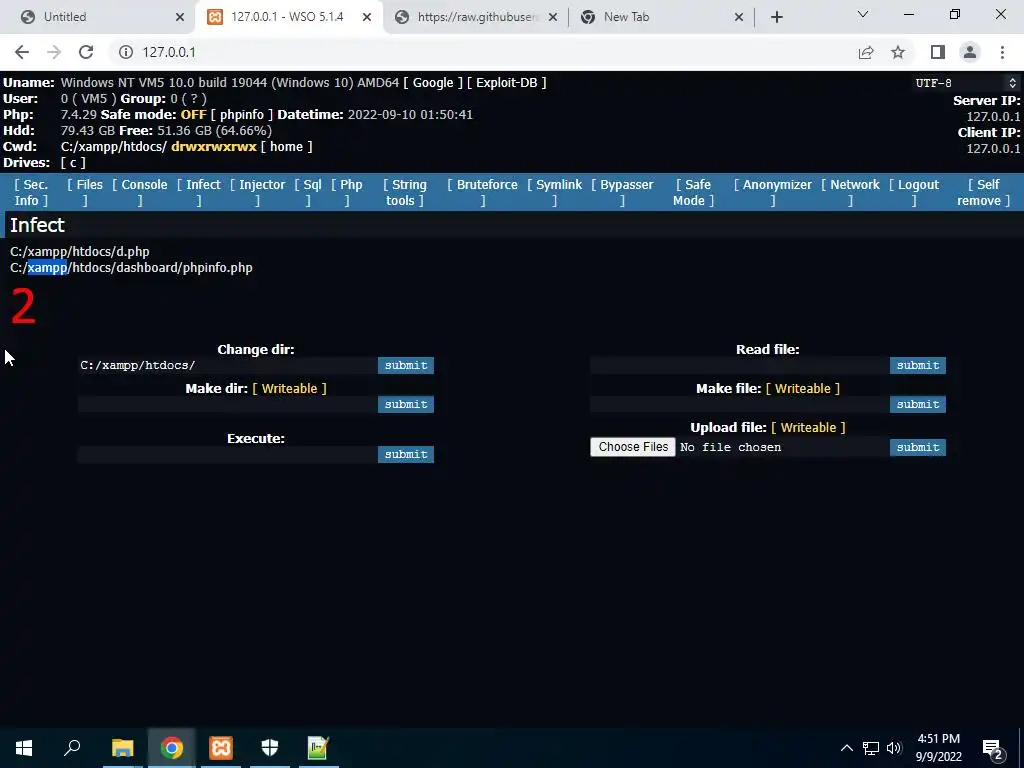1024x768 pixels.
Task: Go back using the browser back arrow
Action: tap(22, 52)
